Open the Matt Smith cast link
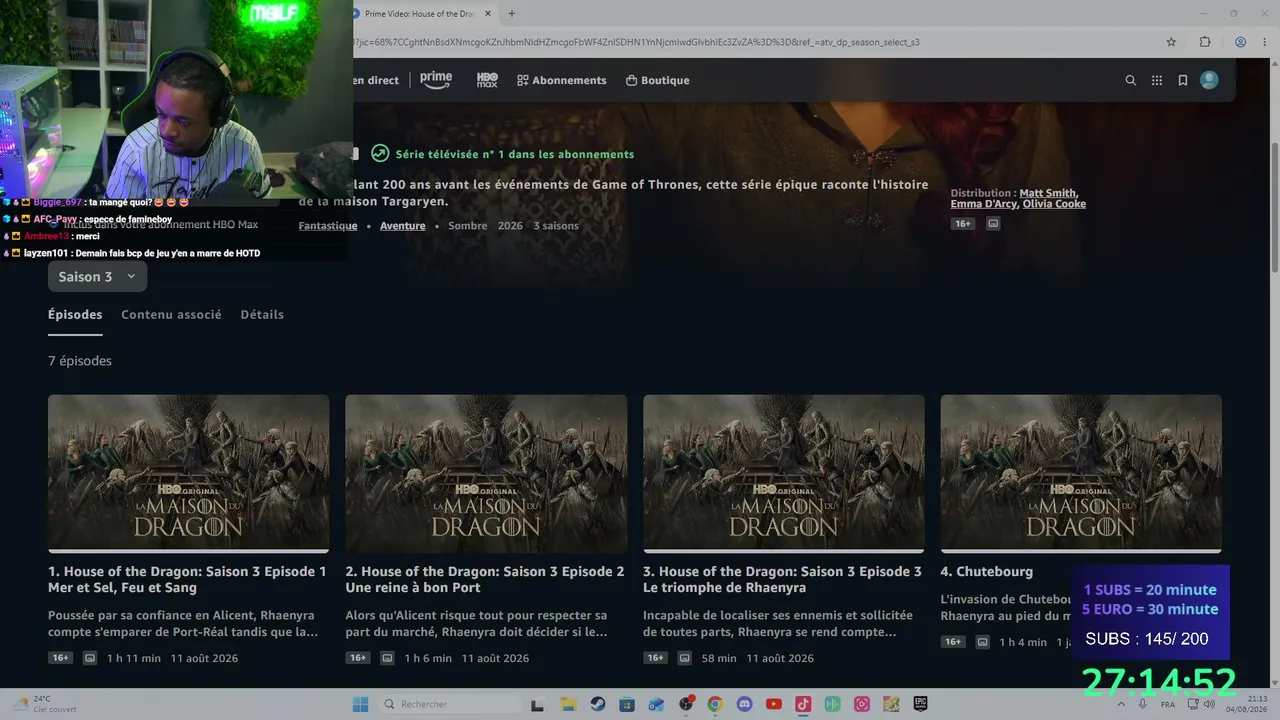1280x720 pixels. pos(1048,193)
